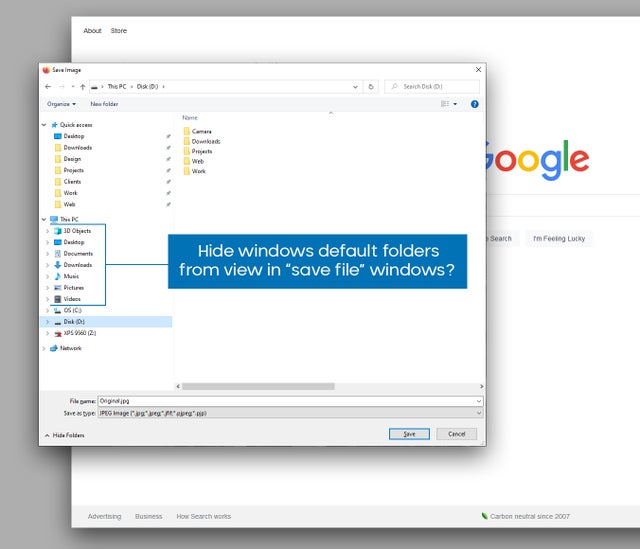This screenshot has width=640, height=549.
Task: Select Work in Quick access
Action: pos(70,193)
